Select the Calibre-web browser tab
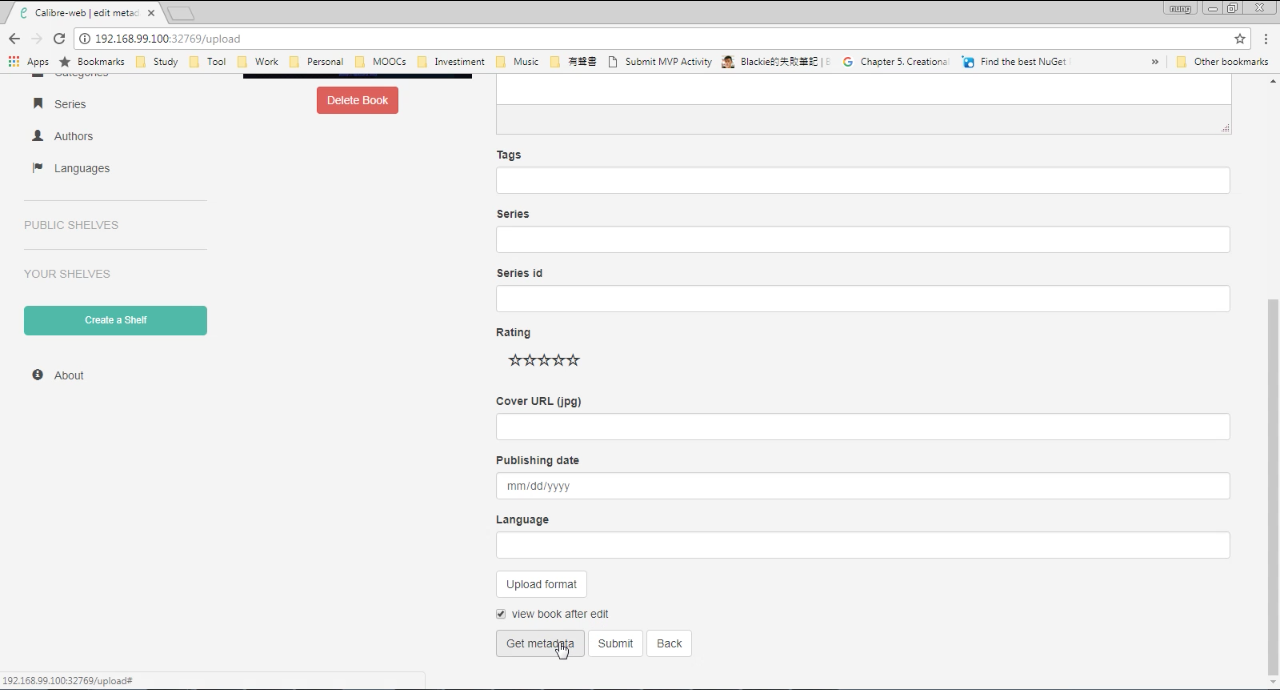 click(85, 13)
